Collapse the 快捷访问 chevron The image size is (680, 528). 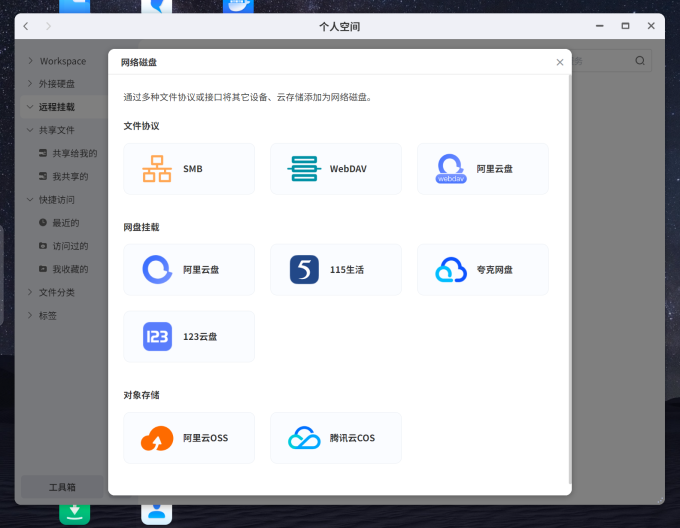(30, 200)
